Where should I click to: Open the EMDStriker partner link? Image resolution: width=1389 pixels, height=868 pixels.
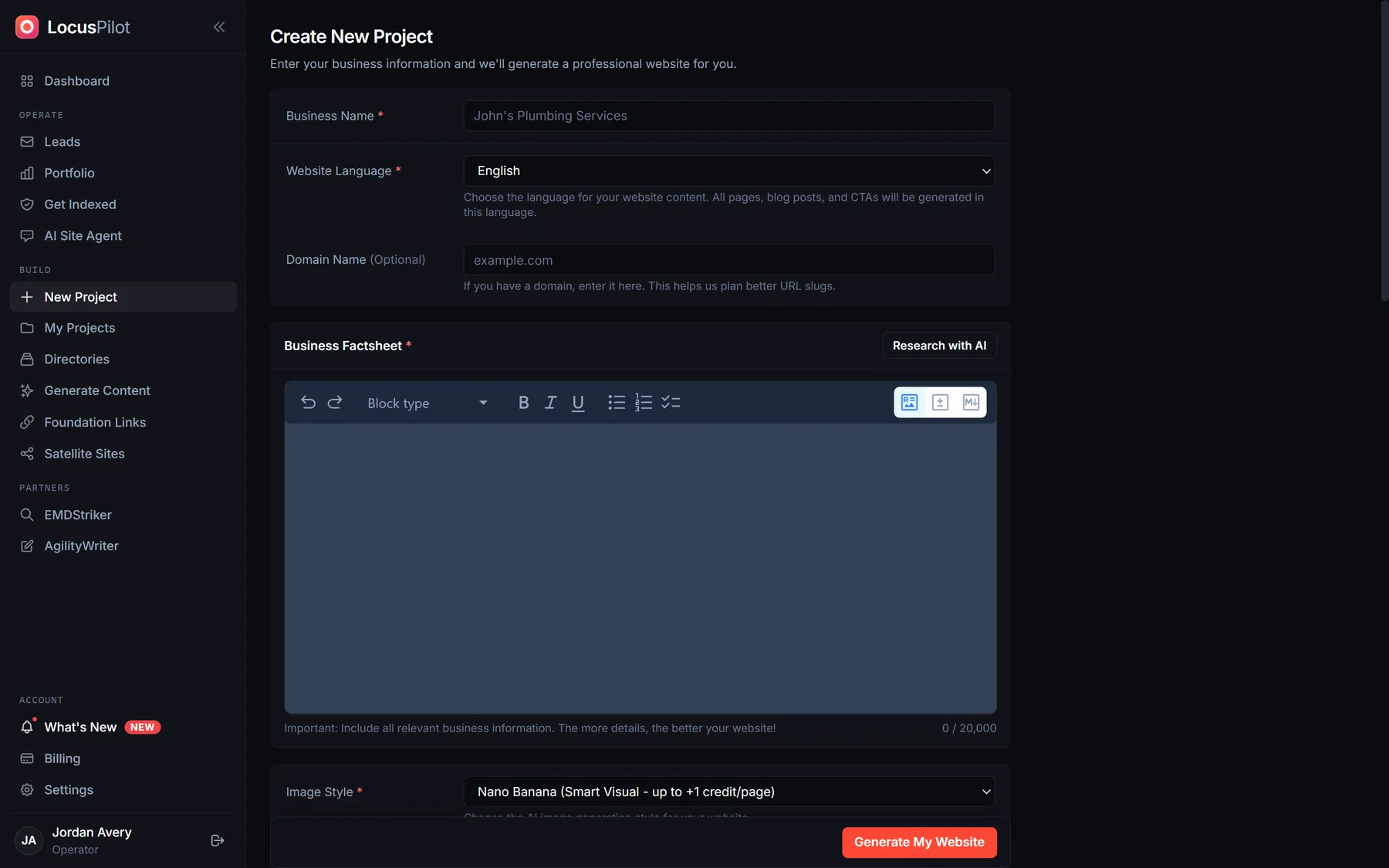[x=123, y=515]
